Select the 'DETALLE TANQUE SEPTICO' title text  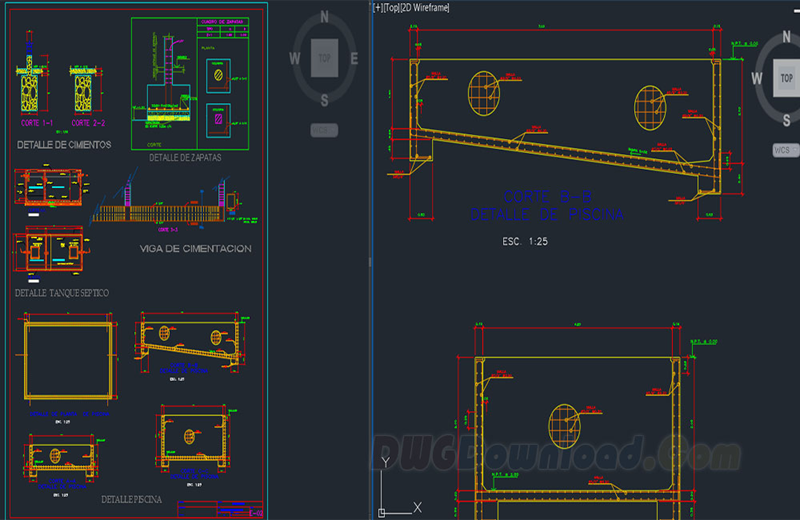click(62, 293)
